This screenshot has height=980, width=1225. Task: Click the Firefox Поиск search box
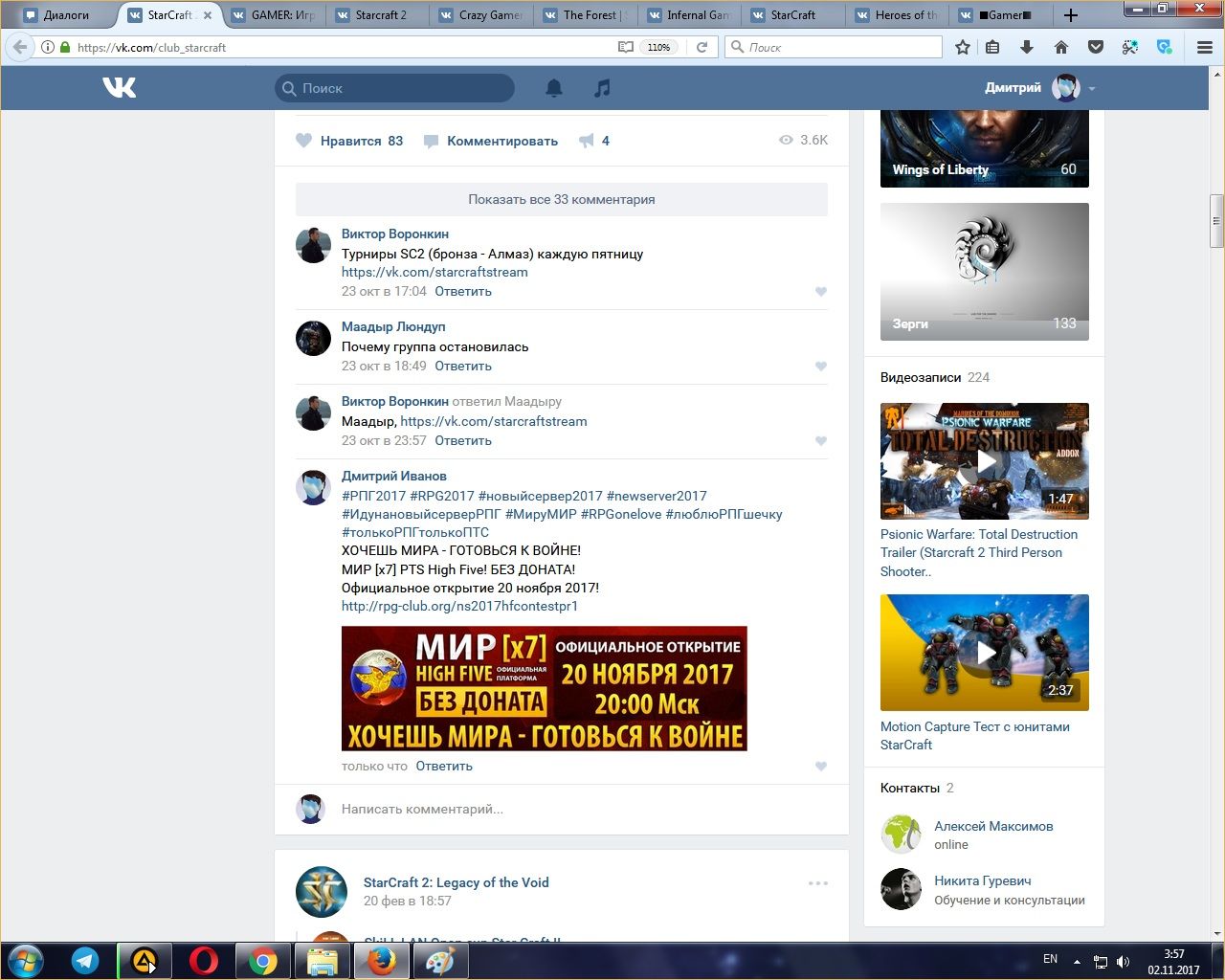(834, 47)
